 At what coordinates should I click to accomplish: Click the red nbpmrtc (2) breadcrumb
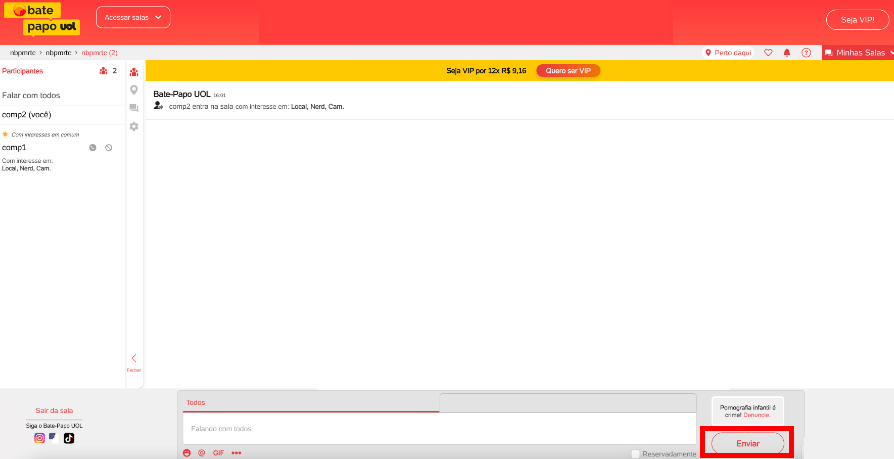coord(99,52)
